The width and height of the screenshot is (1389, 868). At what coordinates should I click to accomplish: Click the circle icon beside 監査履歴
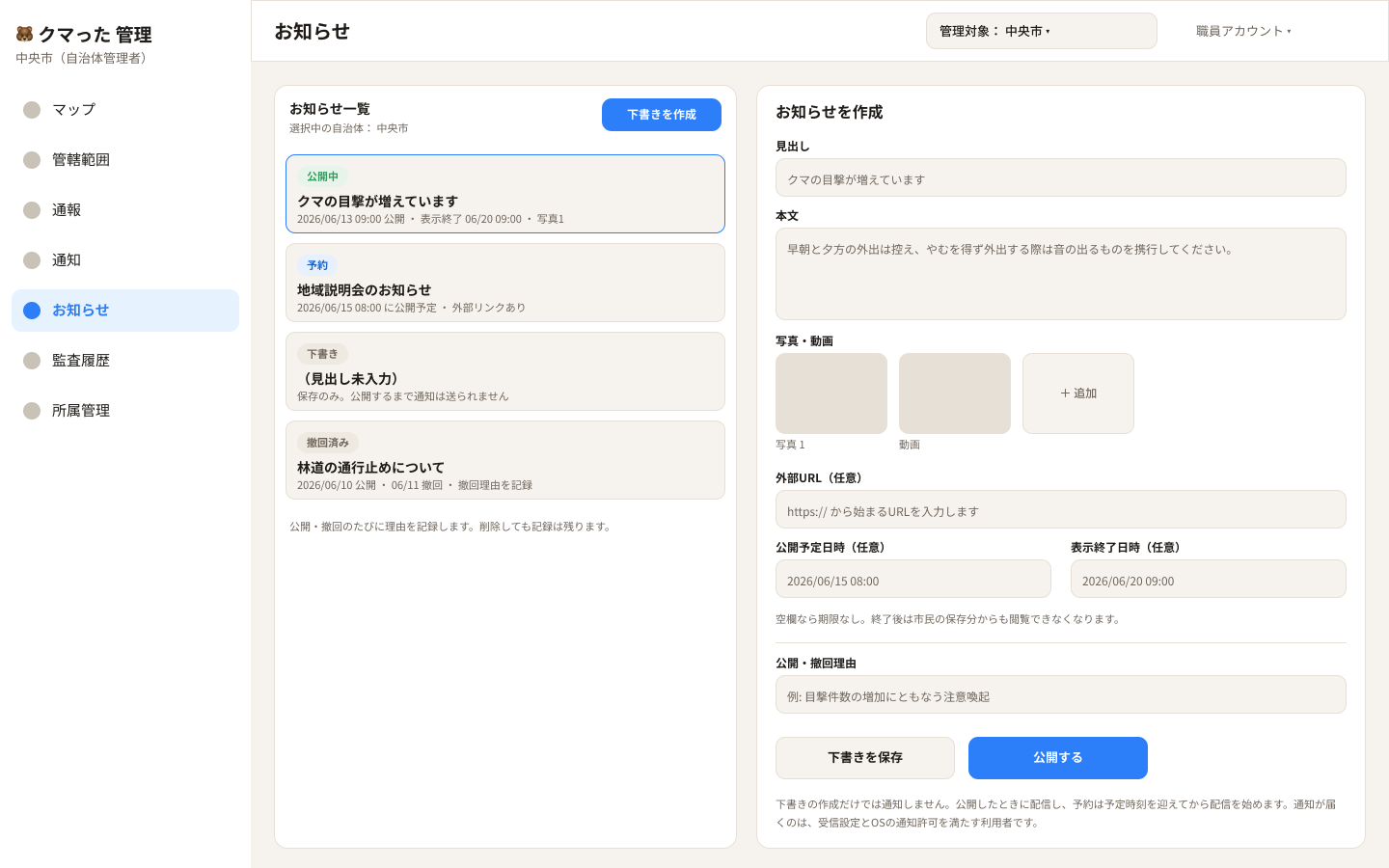pos(32,361)
